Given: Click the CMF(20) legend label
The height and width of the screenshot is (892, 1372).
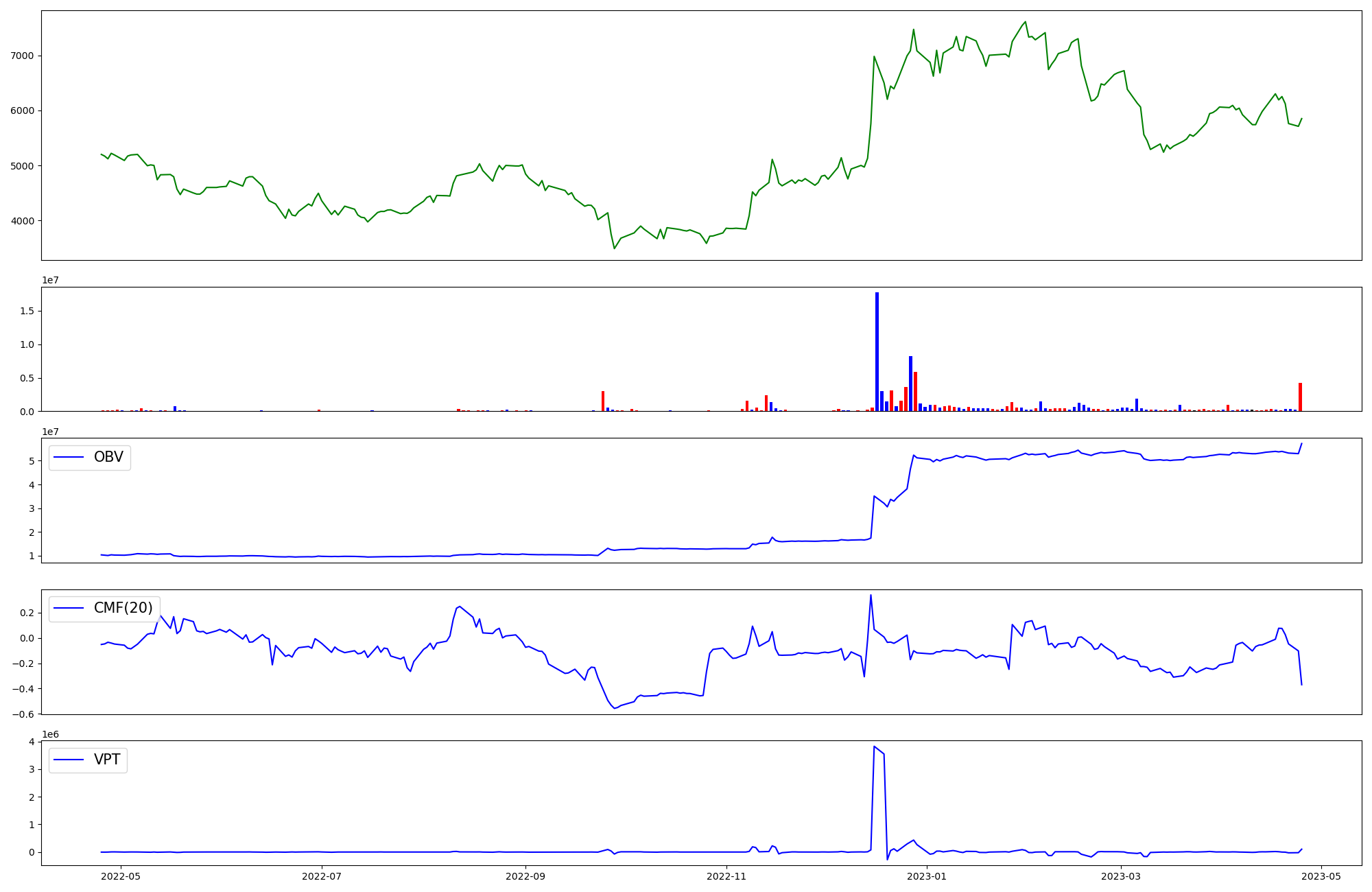Looking at the screenshot, I should 123,608.
